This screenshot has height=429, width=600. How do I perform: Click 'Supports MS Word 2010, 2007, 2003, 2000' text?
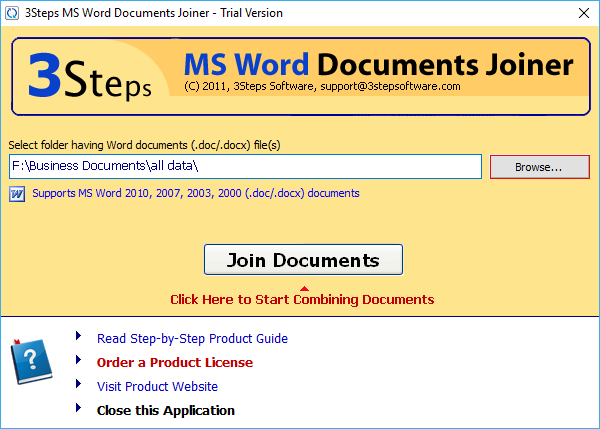196,193
